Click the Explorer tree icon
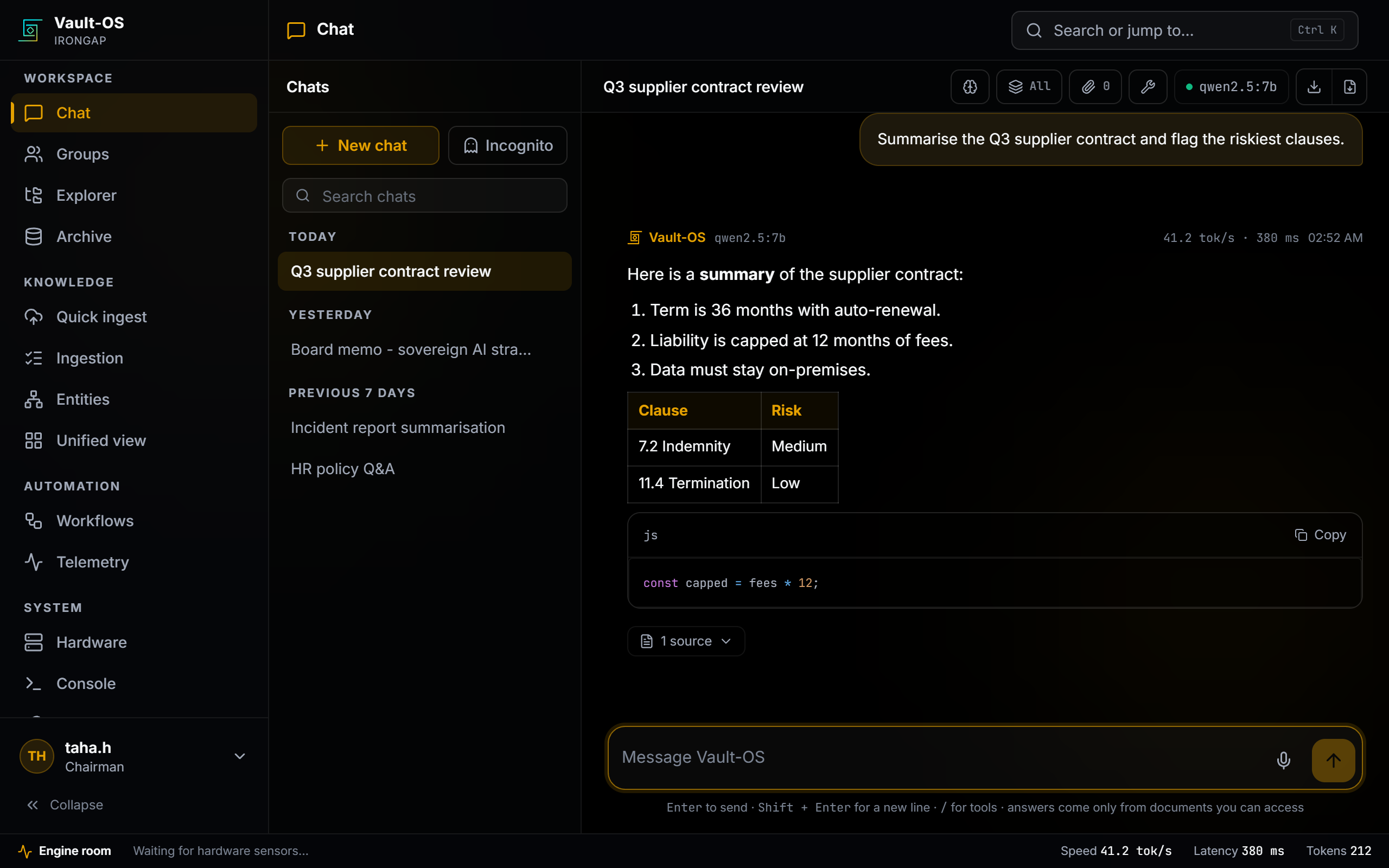This screenshot has width=1389, height=868. coord(33,196)
